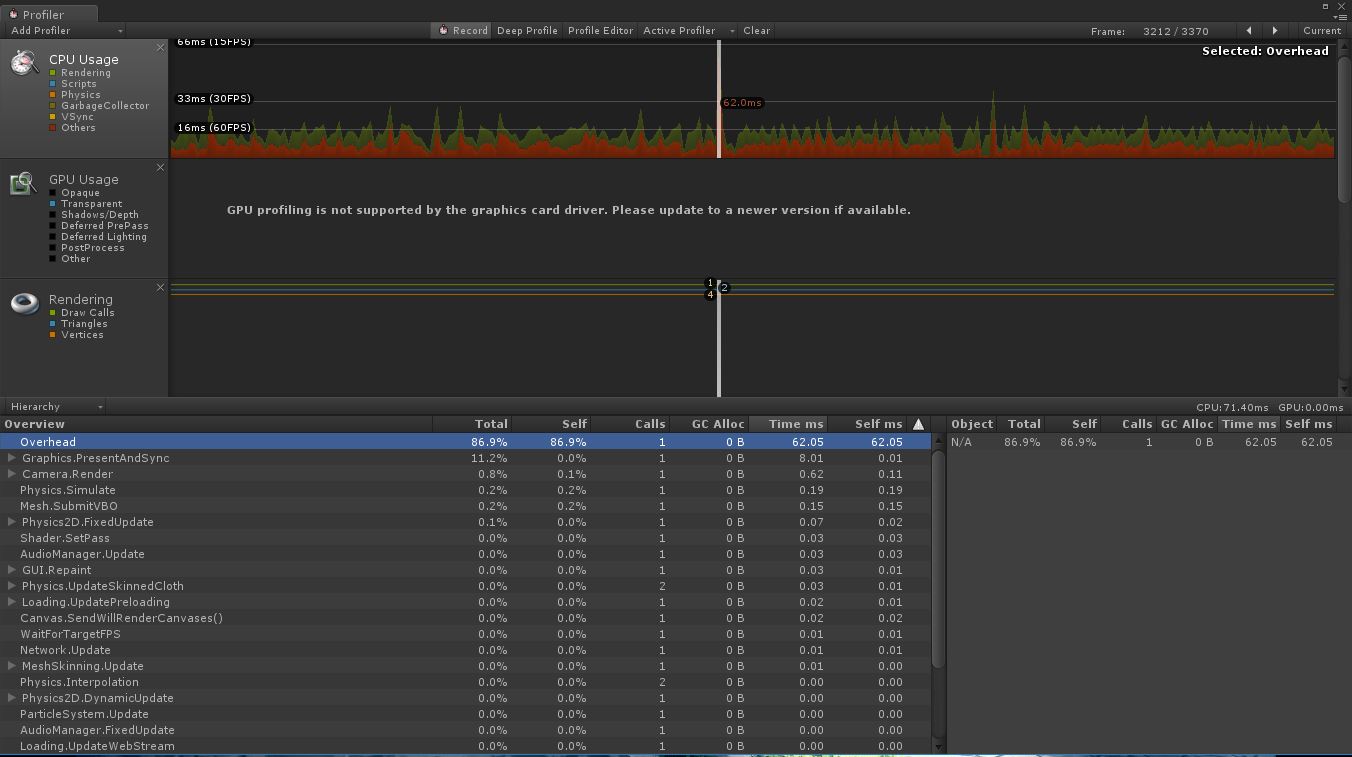
Task: Toggle Triangles swatch in Rendering
Action: coord(53,324)
